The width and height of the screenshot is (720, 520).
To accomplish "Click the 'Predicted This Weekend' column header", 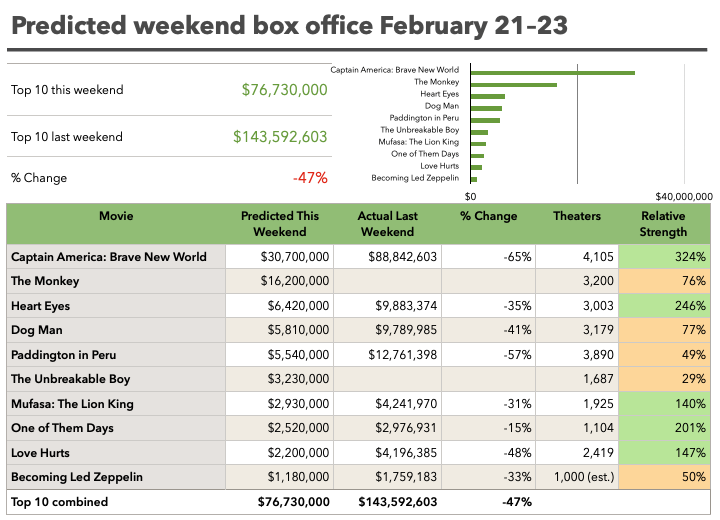I will (x=280, y=224).
